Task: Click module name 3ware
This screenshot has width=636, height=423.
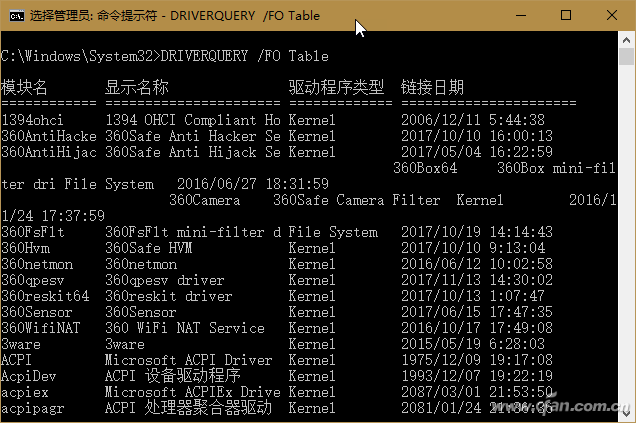Action: (x=21, y=344)
